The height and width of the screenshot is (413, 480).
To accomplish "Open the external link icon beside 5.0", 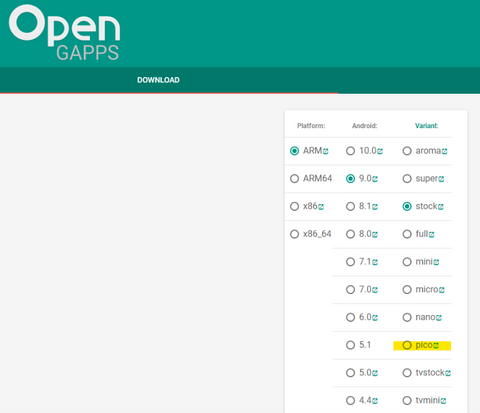I will point(375,373).
